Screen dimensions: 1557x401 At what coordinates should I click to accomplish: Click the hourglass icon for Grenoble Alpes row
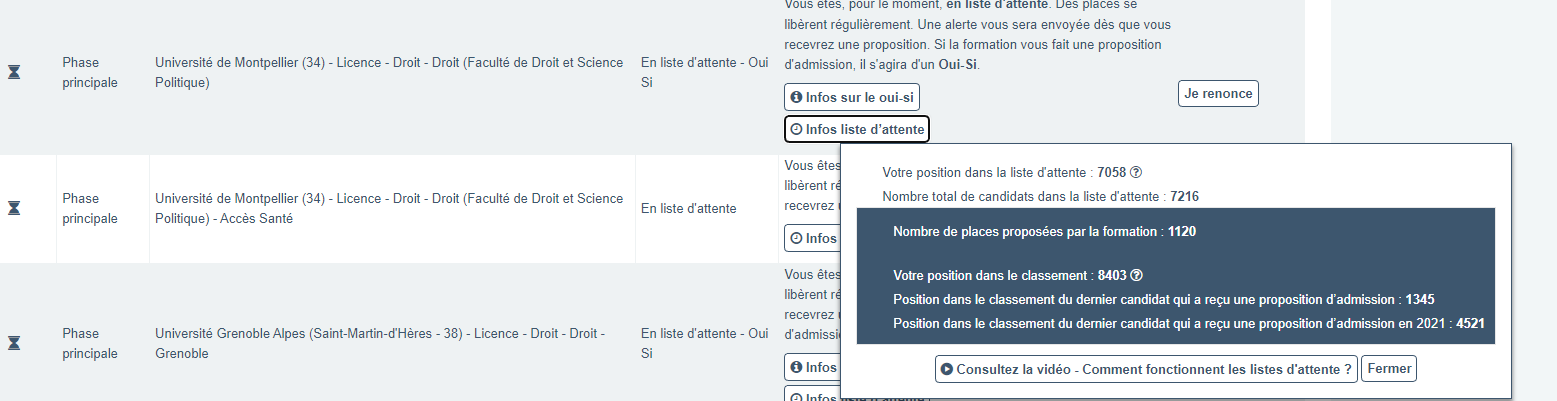[x=14, y=343]
